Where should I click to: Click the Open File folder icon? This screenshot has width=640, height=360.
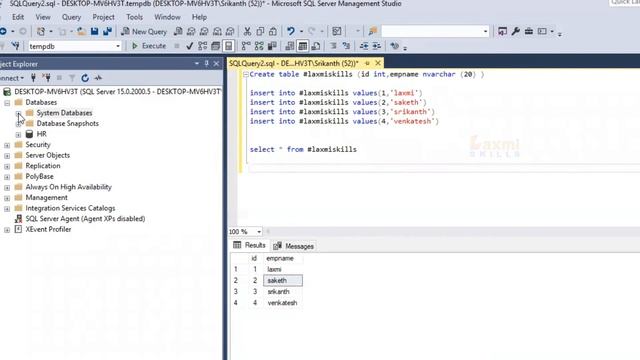pos(81,31)
